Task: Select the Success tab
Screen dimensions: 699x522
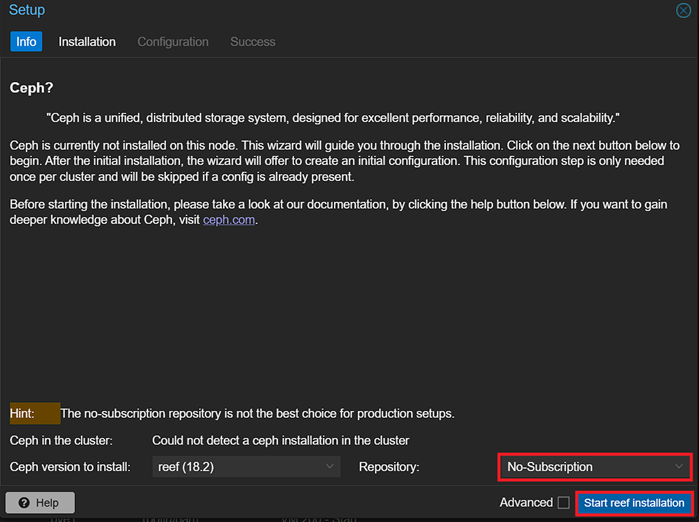Action: point(252,42)
